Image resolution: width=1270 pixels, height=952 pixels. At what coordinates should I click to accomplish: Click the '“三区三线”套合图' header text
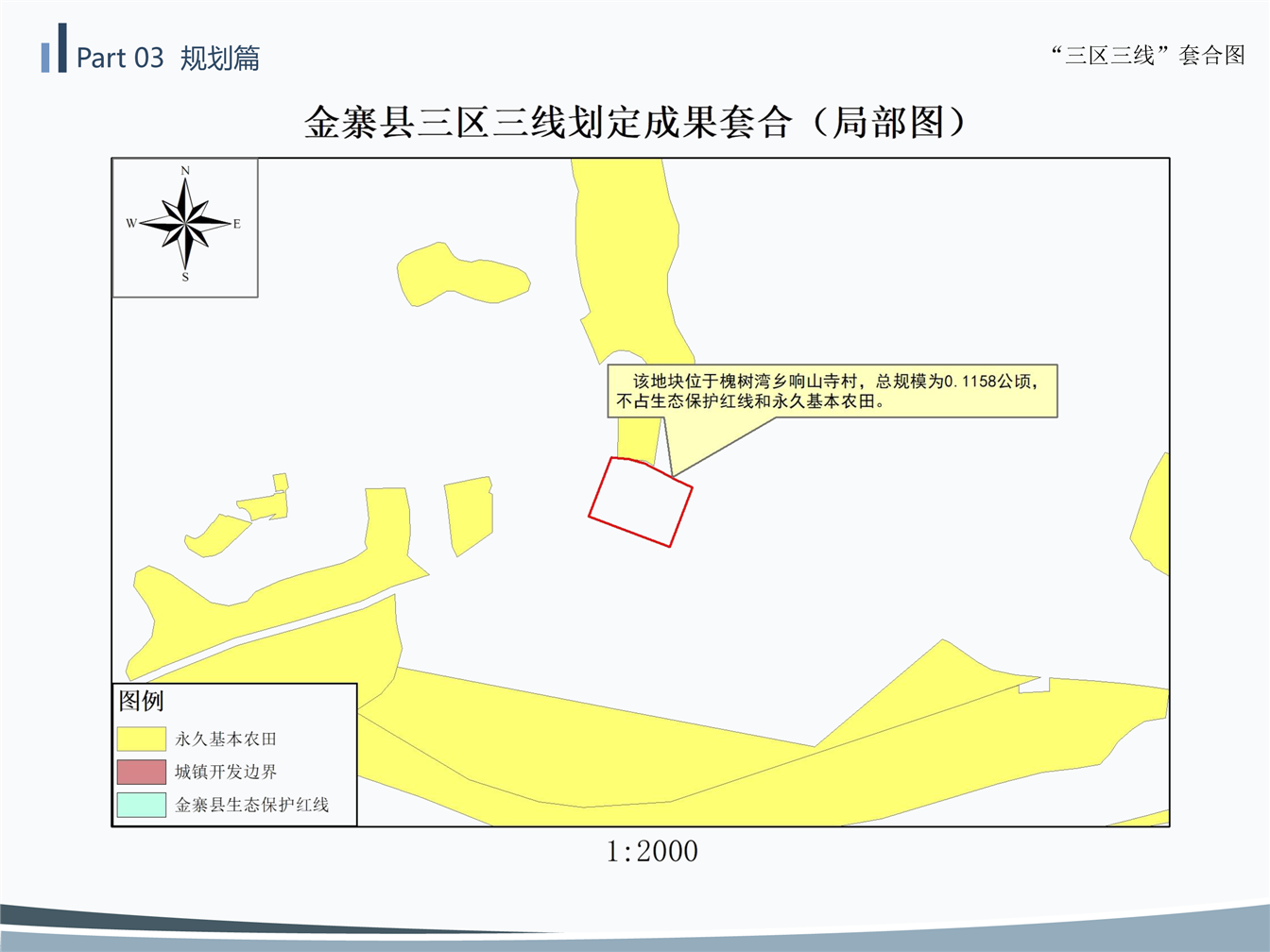click(x=1147, y=55)
